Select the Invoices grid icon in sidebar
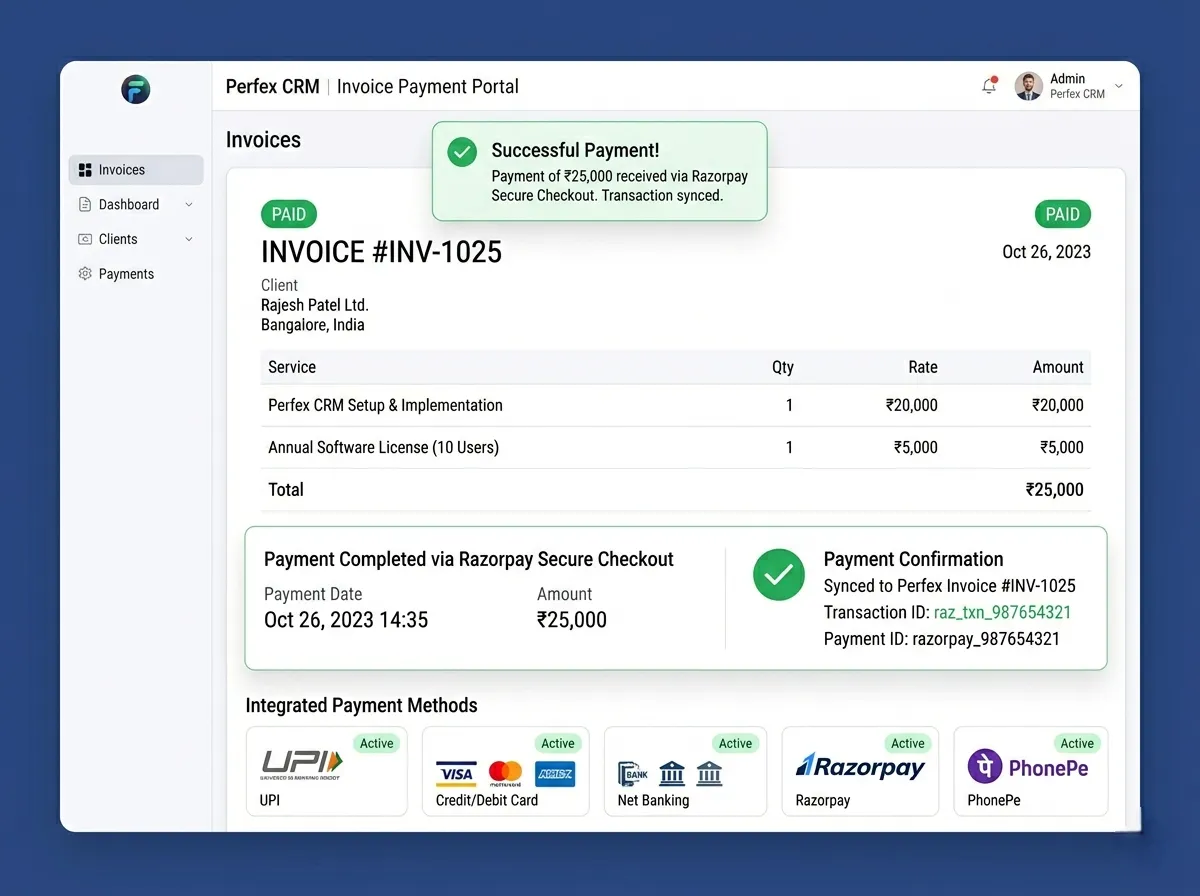 [x=85, y=169]
